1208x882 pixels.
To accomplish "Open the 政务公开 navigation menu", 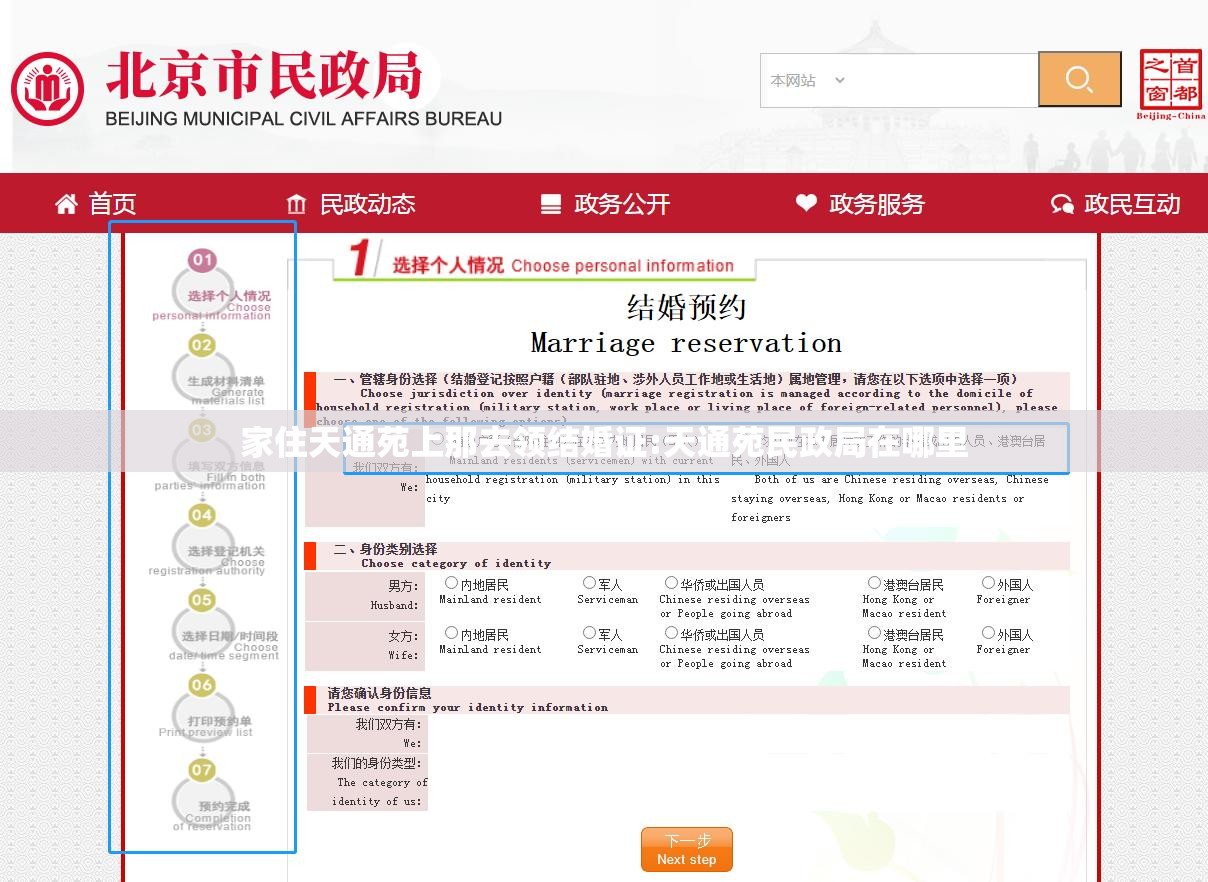I will point(605,204).
